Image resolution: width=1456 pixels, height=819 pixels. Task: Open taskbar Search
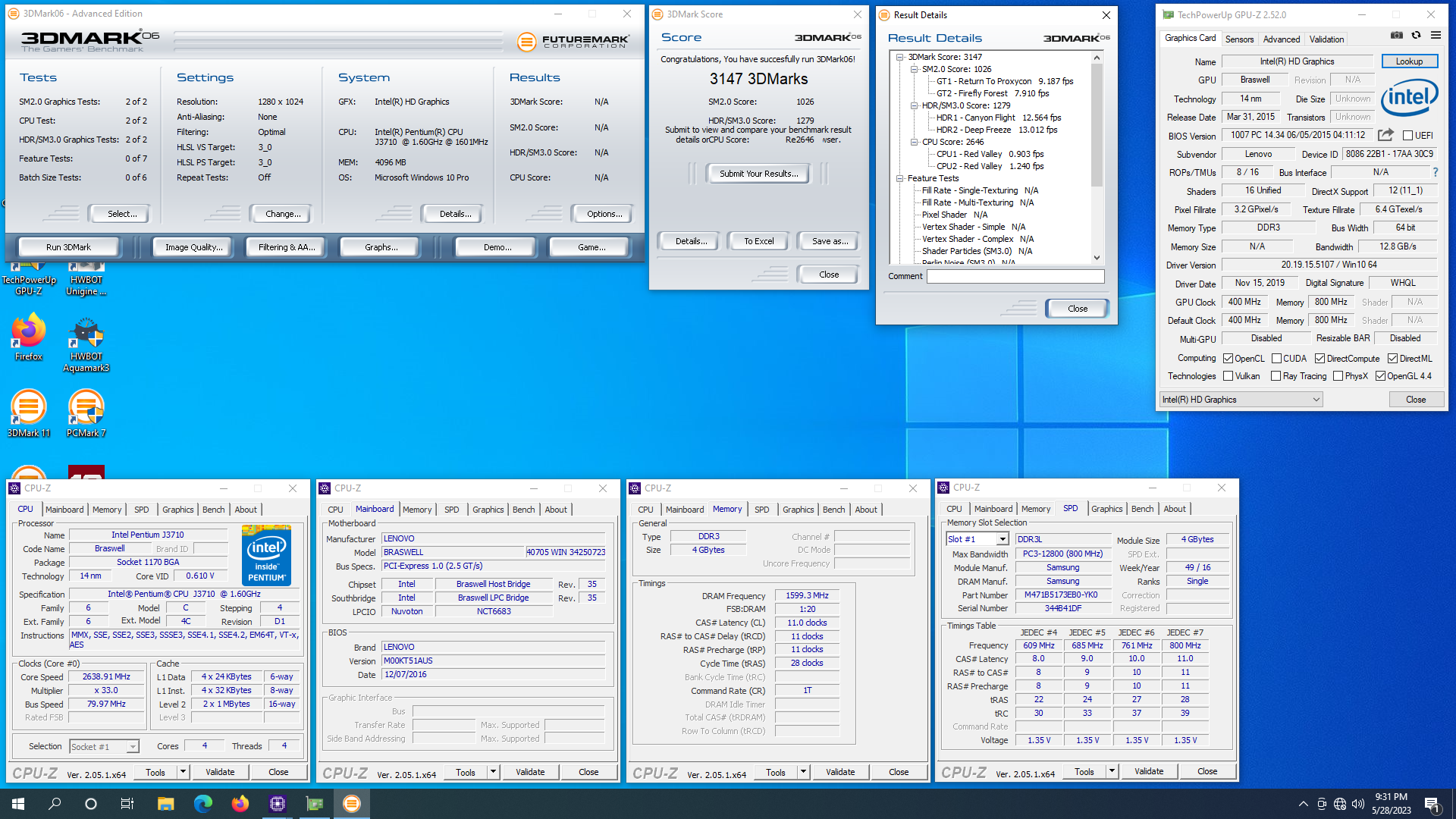tap(55, 804)
